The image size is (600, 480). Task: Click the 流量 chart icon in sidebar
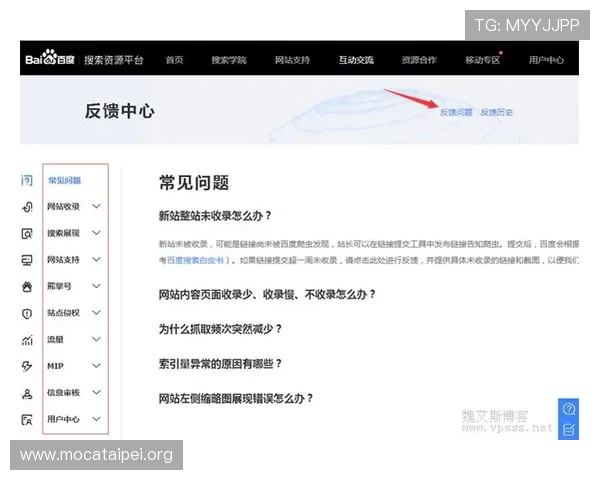click(x=27, y=340)
